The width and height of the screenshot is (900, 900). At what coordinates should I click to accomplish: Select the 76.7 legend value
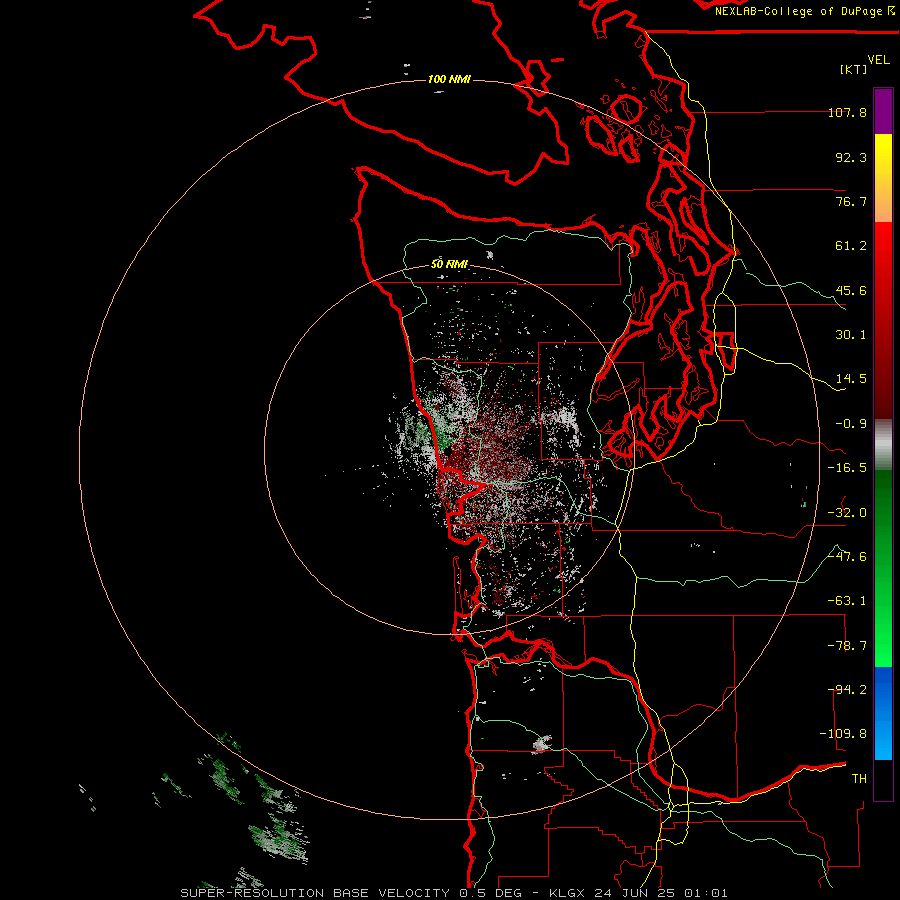coord(851,201)
